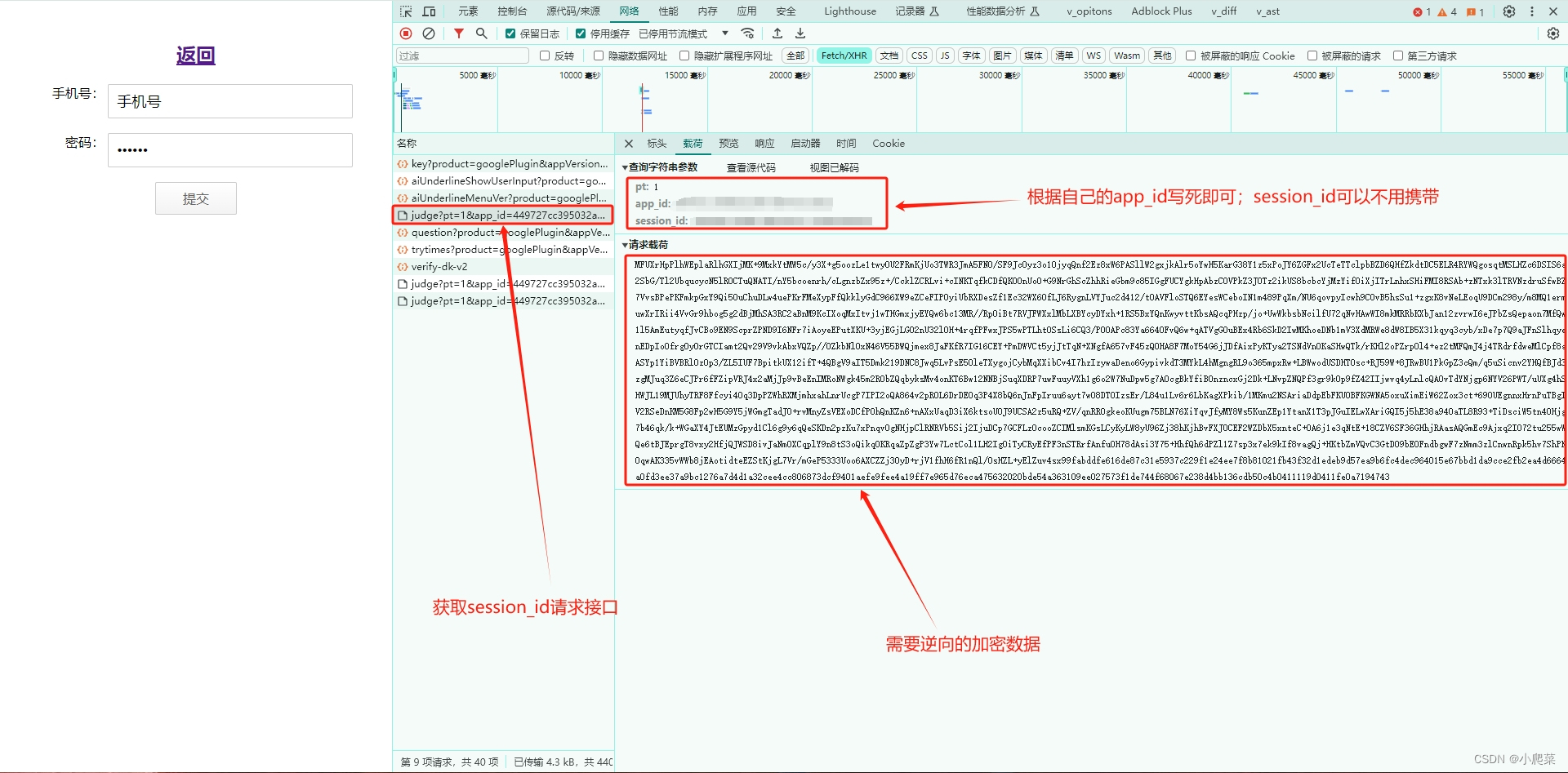Switch to the 响应 tab
The width and height of the screenshot is (1568, 773).
[764, 144]
